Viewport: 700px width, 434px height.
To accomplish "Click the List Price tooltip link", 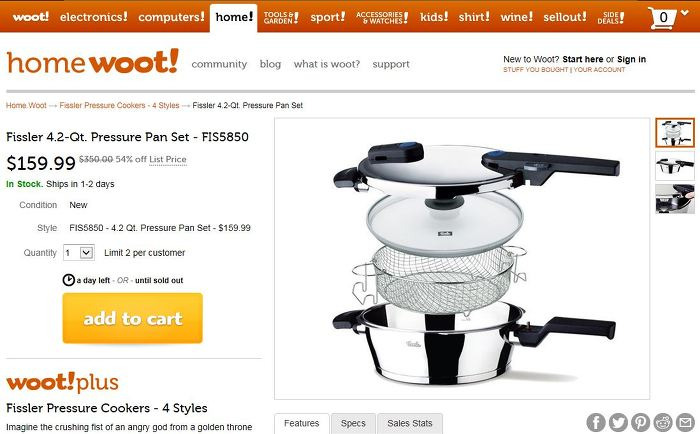I will [167, 159].
